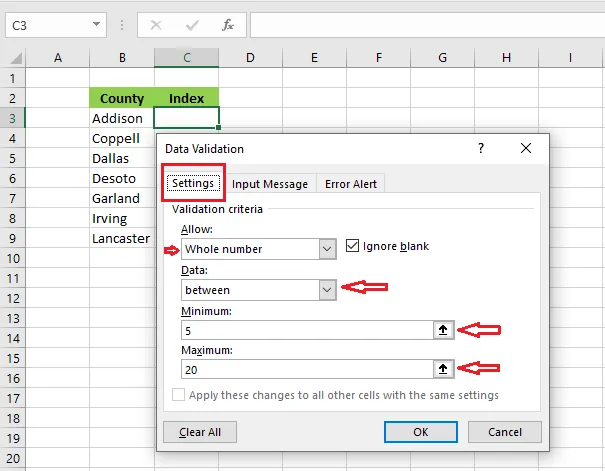
Task: Select column G header
Action: tap(443, 58)
